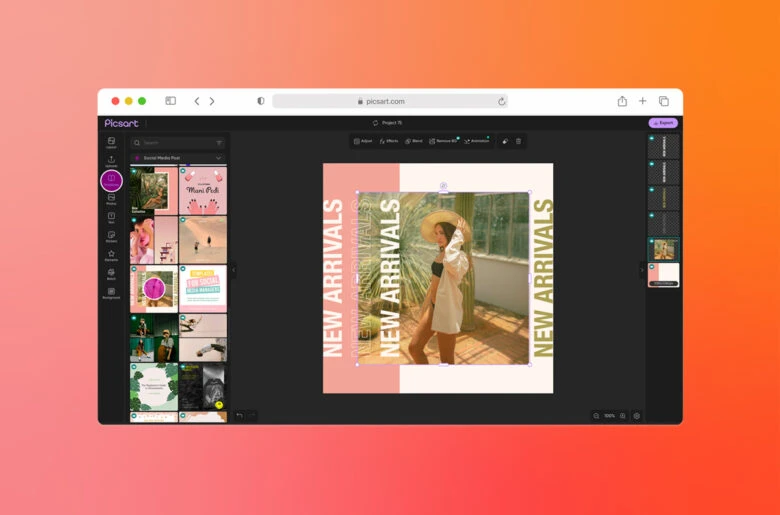Image resolution: width=780 pixels, height=515 pixels.
Task: Delete selected image with trash icon
Action: click(518, 141)
